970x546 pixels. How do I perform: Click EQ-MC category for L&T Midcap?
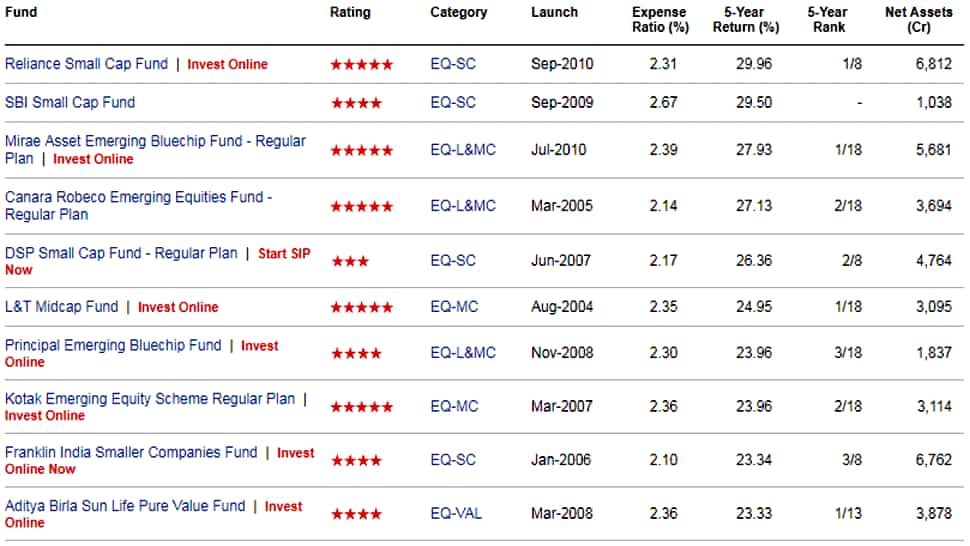[x=454, y=307]
